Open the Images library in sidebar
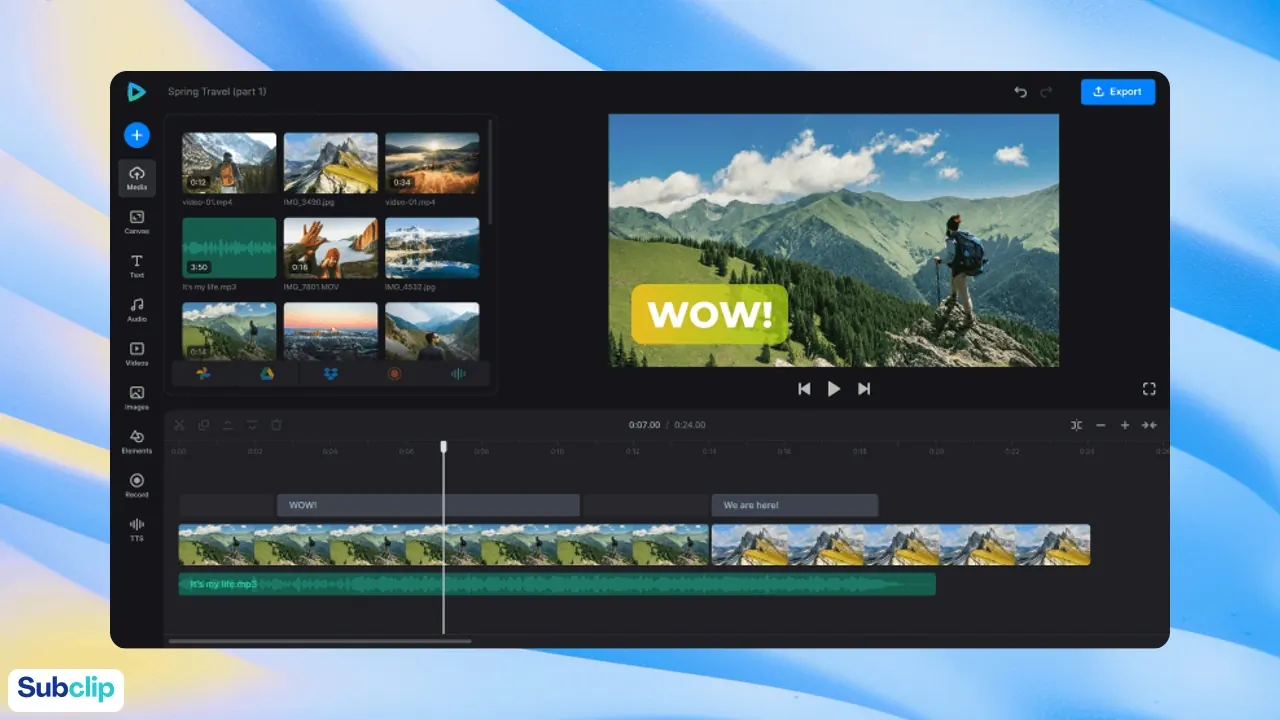 (137, 398)
